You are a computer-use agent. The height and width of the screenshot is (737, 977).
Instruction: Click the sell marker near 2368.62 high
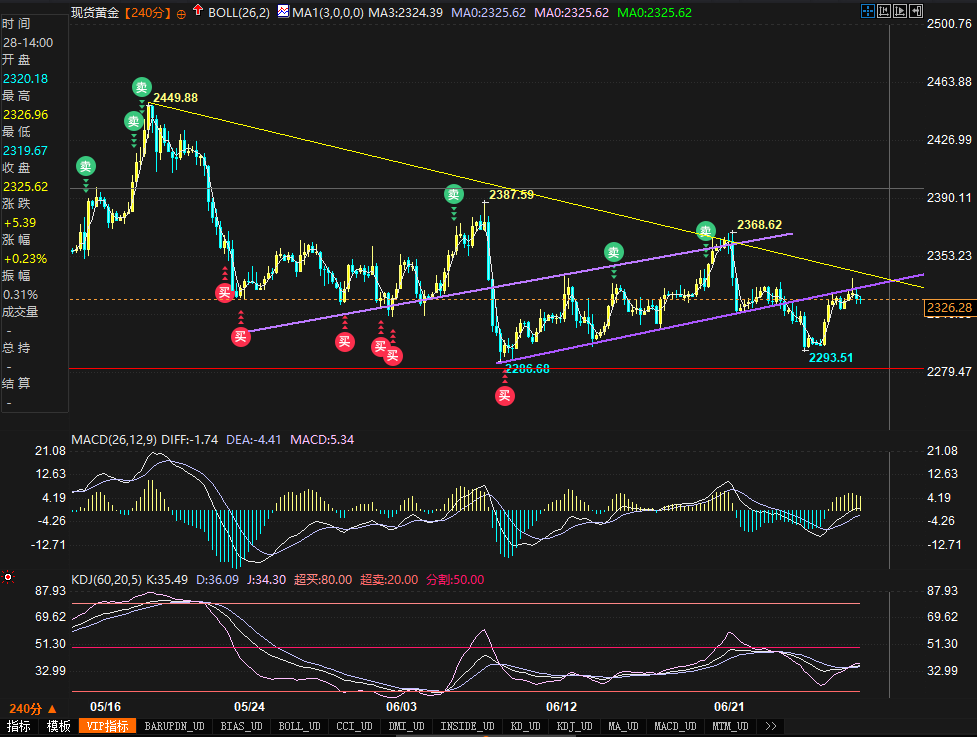click(706, 231)
